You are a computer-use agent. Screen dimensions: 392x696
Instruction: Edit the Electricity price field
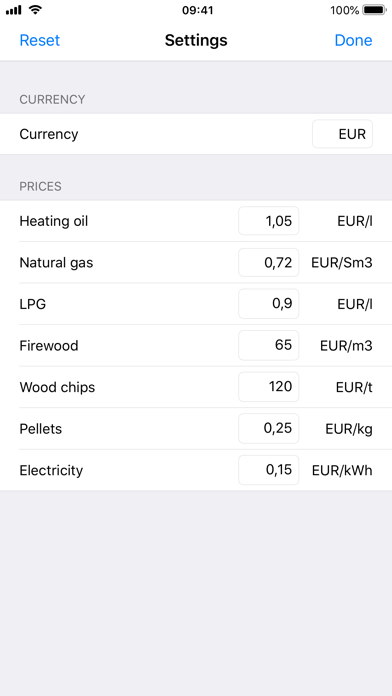tap(269, 470)
